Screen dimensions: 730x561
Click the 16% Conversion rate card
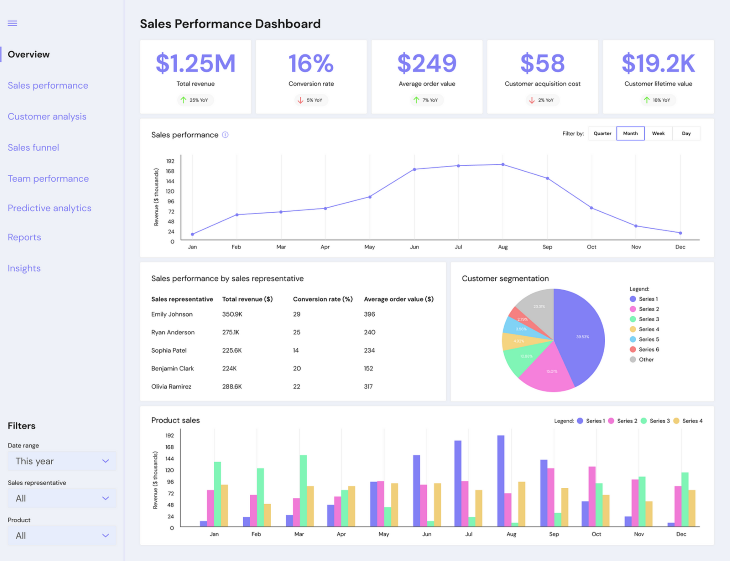point(311,77)
